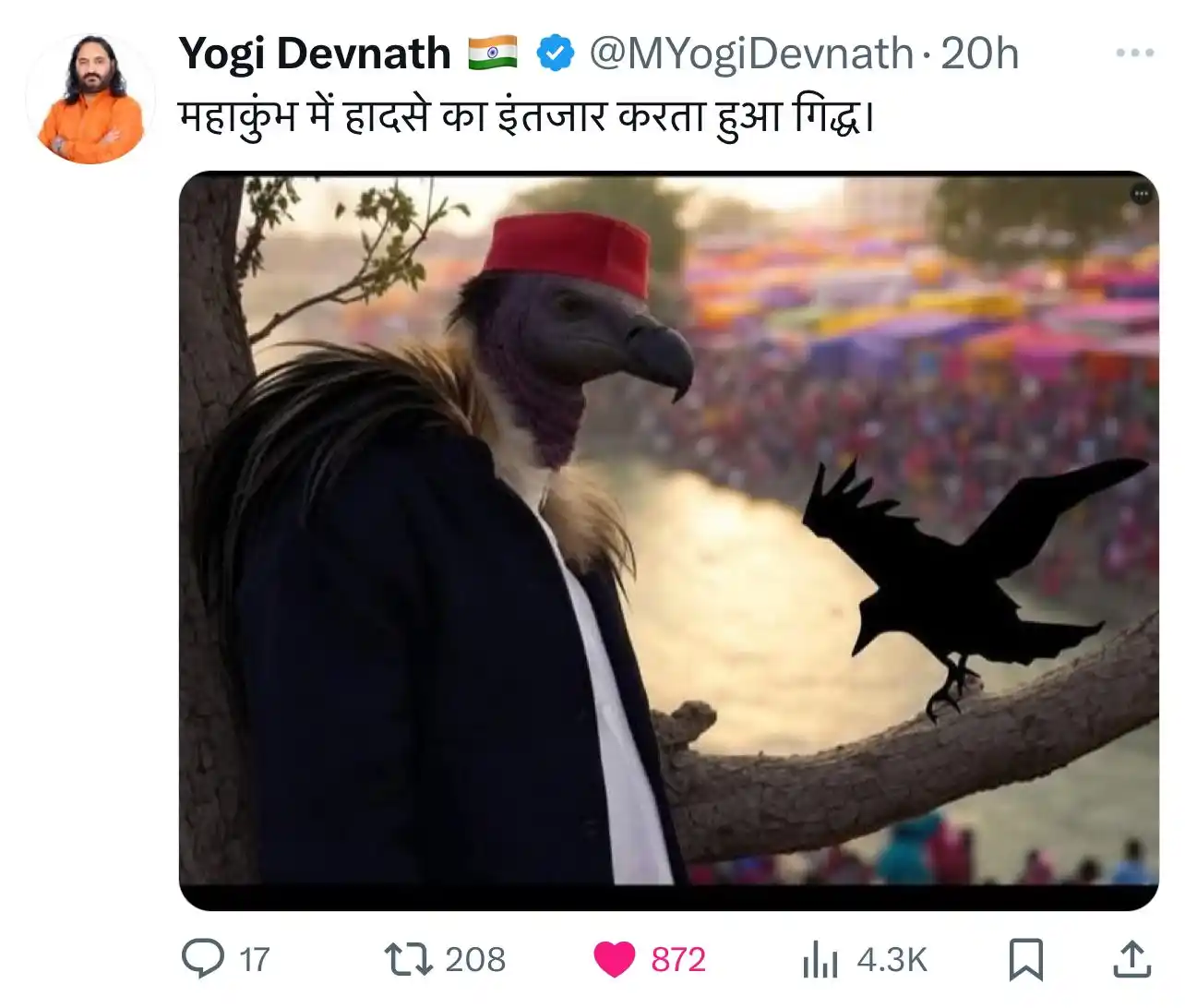Click the 4.3K views count

(892, 960)
